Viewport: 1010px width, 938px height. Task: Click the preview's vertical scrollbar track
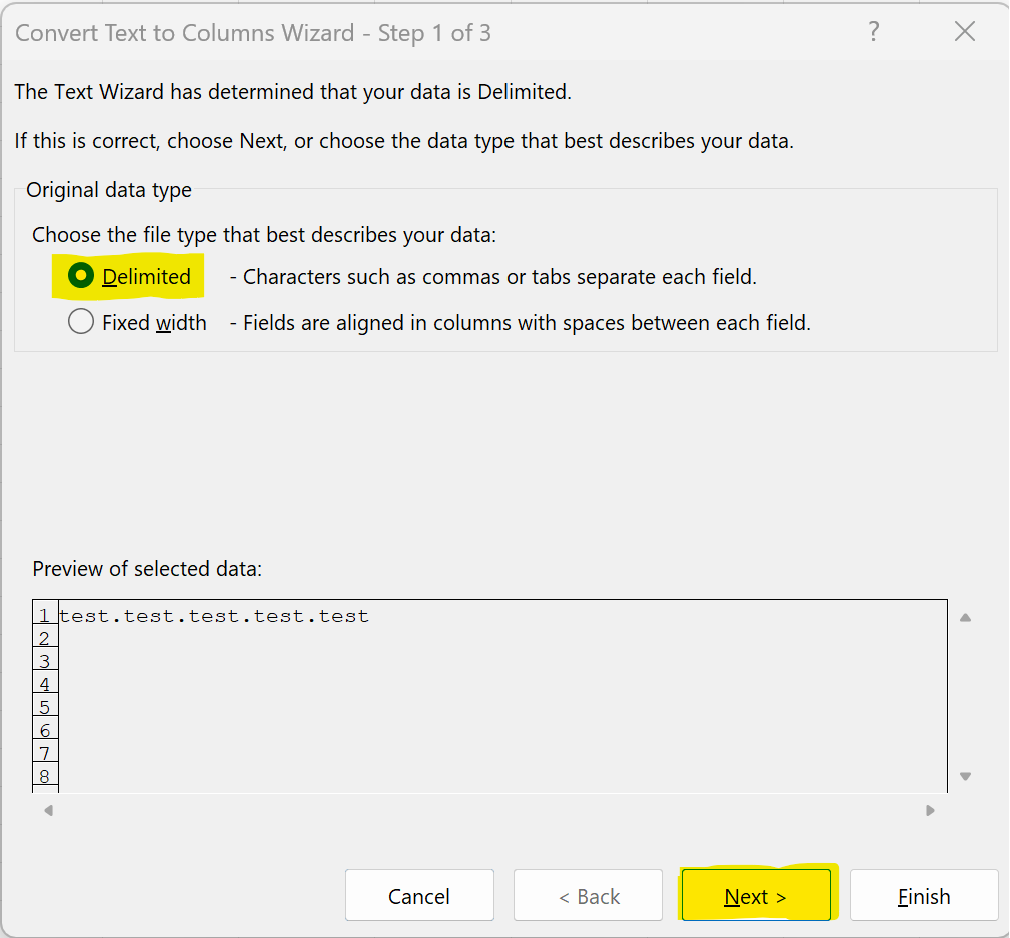coord(965,697)
